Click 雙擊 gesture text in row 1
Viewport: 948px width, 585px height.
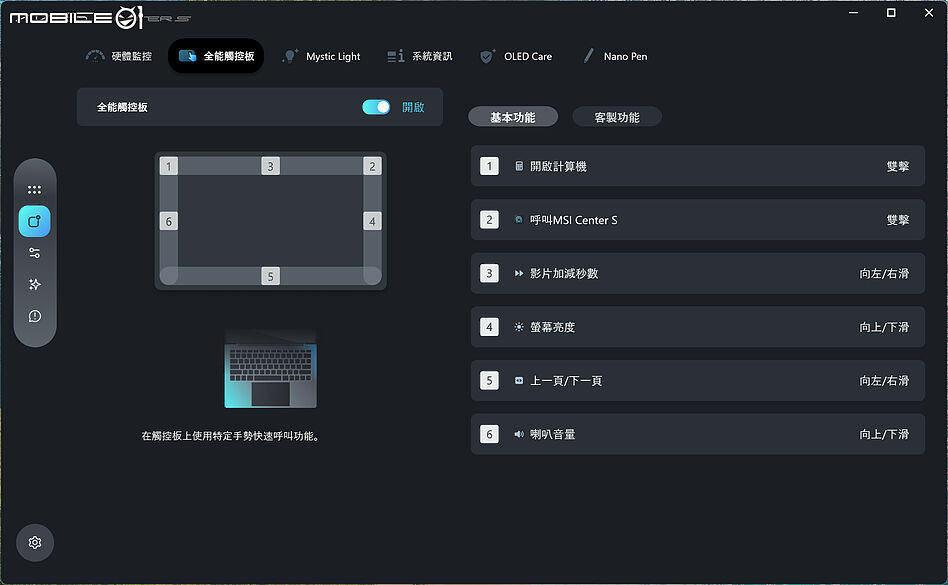(x=898, y=166)
